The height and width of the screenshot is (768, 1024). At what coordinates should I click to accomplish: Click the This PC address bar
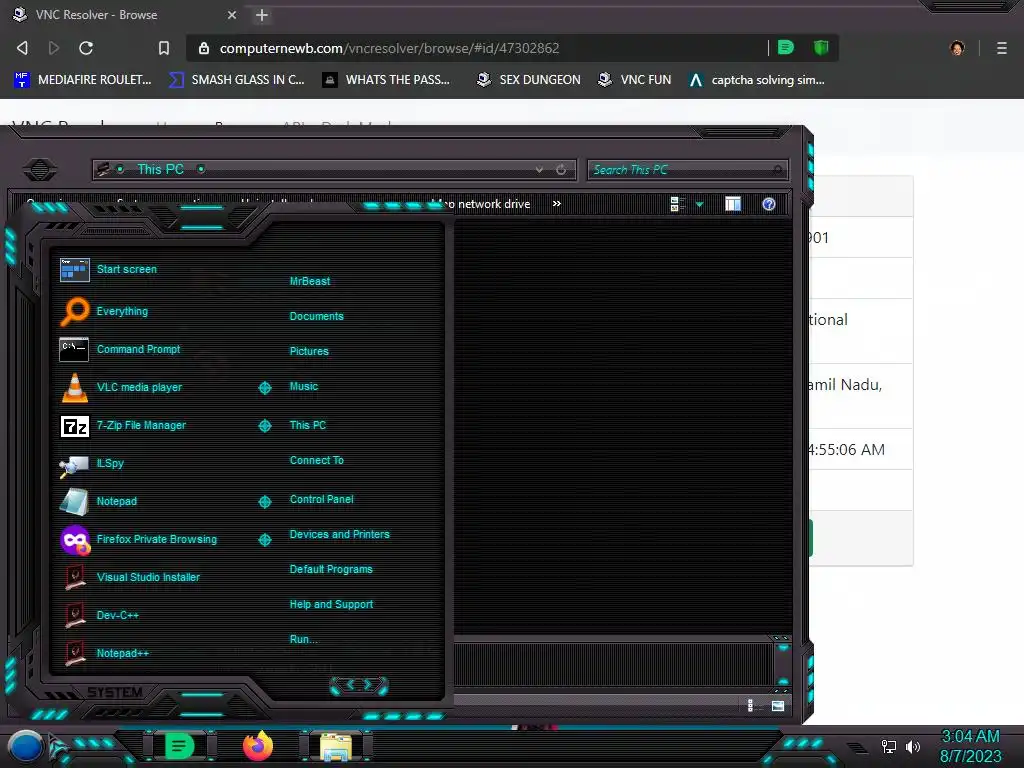coord(334,170)
